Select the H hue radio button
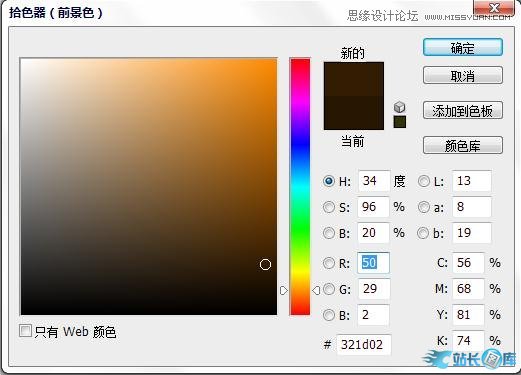The image size is (521, 375). 329,181
